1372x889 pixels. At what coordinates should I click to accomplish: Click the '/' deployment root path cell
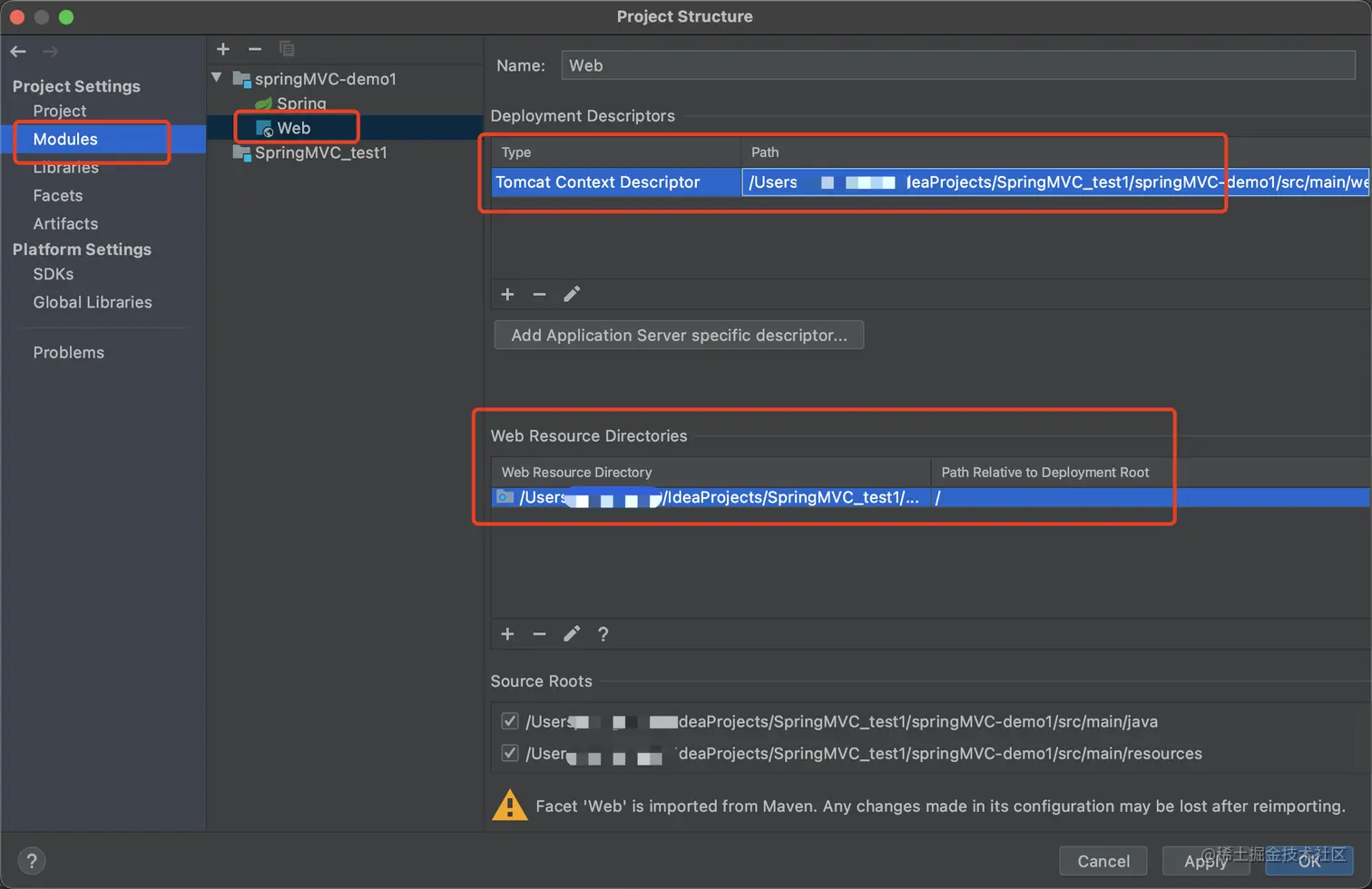click(1151, 497)
